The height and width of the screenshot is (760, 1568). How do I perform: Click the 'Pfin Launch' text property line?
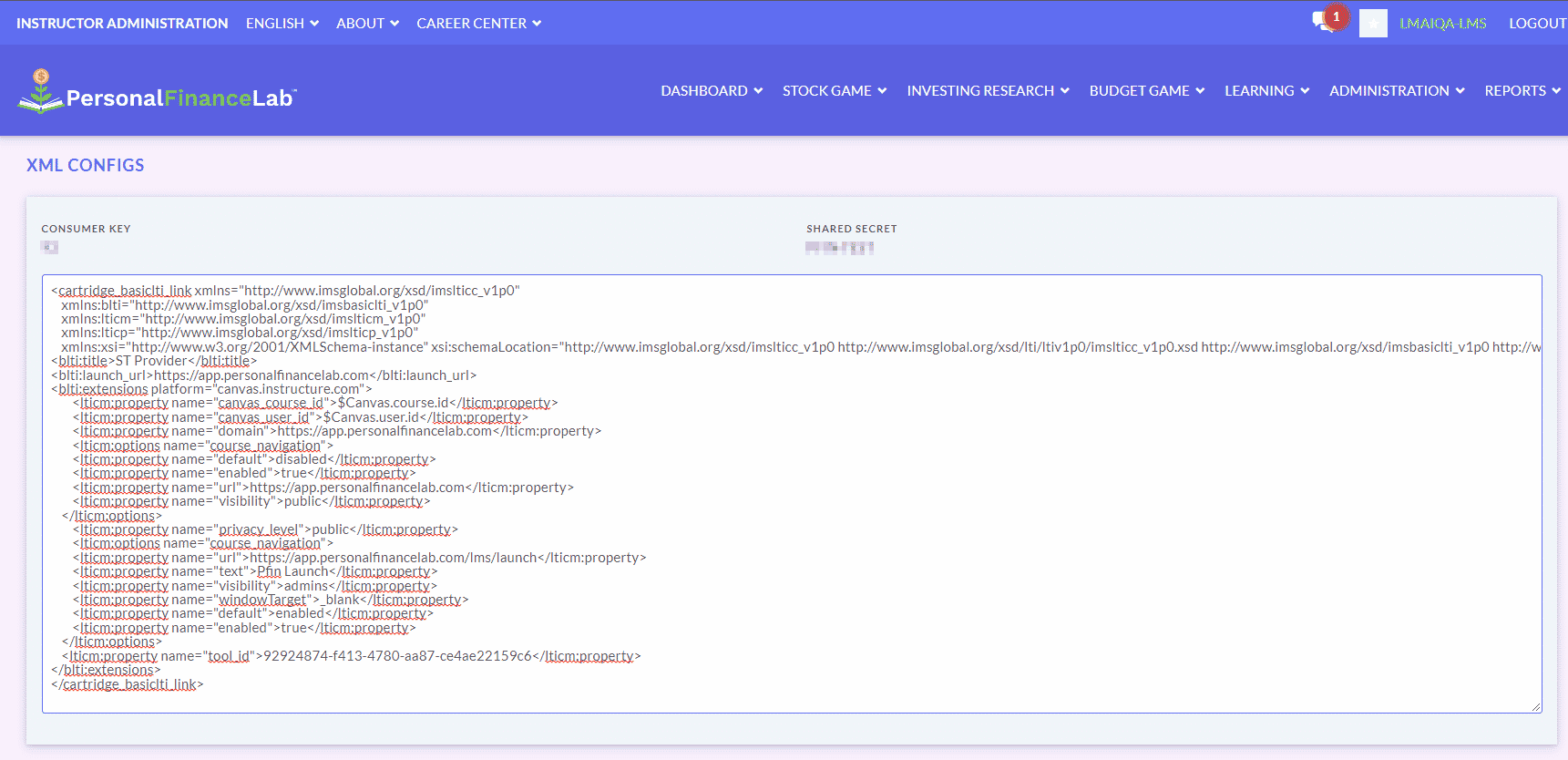coord(255,571)
